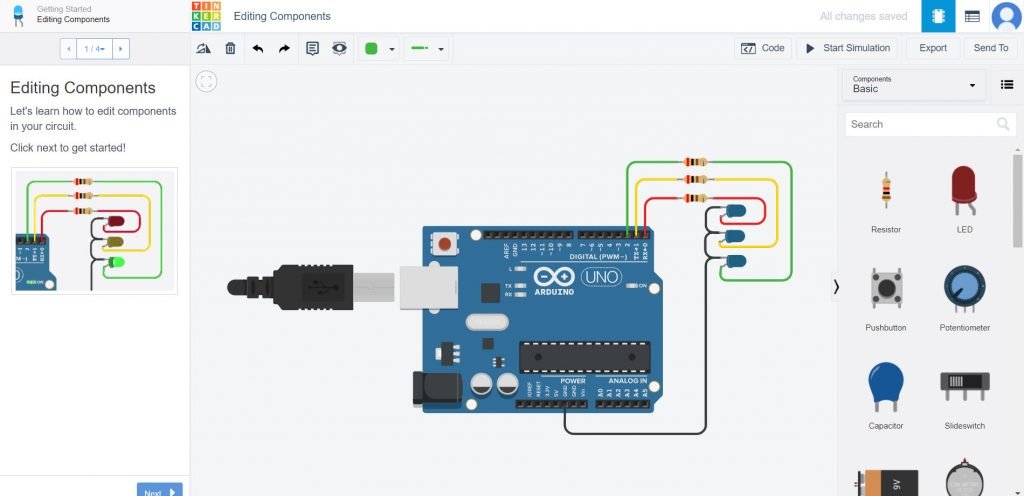Open the Components Basic dropdown
Viewport: 1024px width, 496px height.
point(914,85)
